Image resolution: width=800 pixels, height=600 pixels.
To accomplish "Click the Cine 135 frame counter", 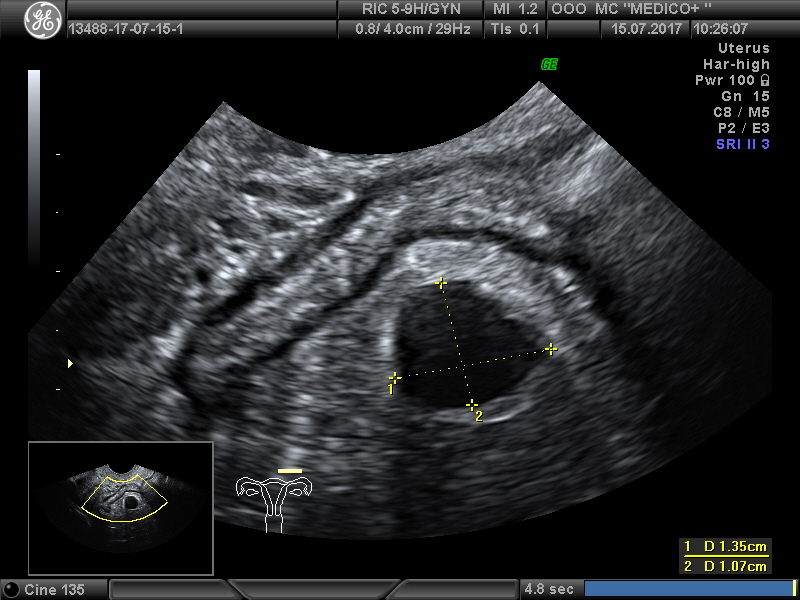I will point(54,589).
